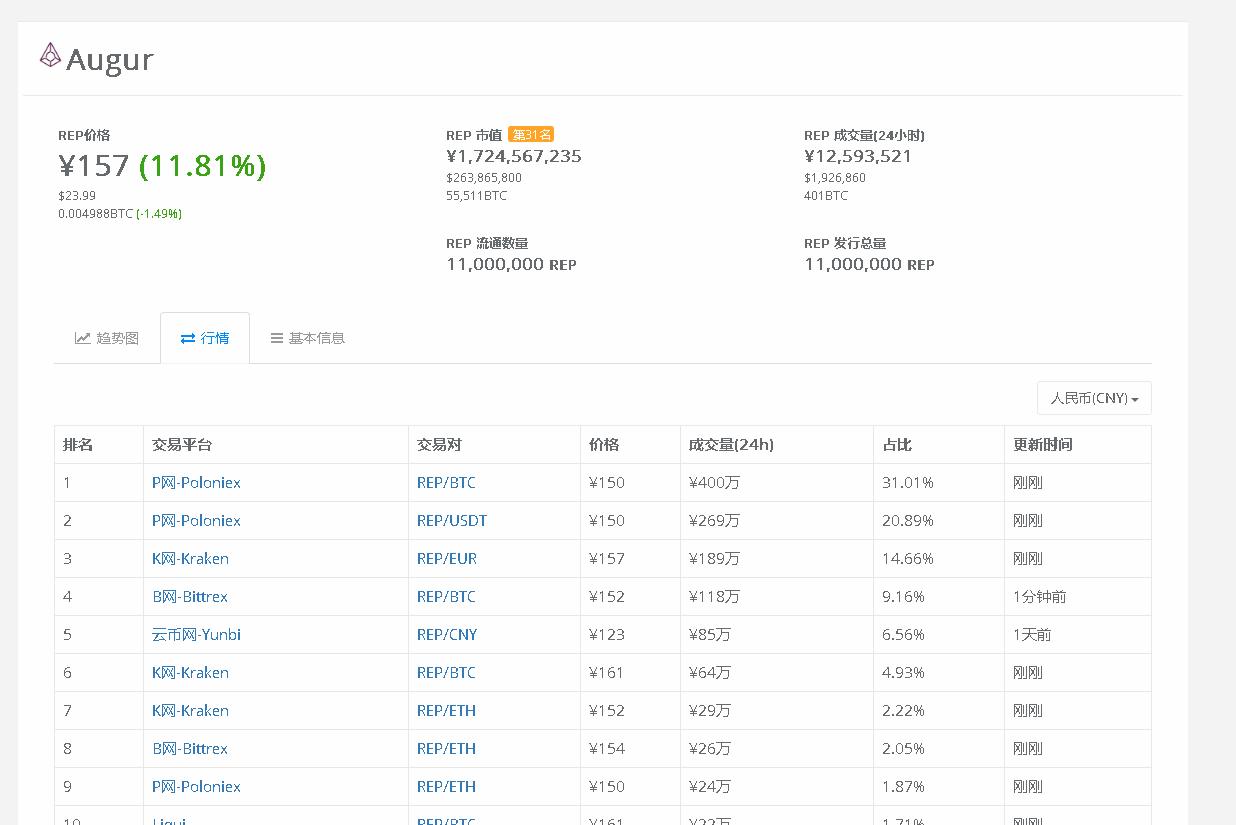This screenshot has height=825, width=1236.
Task: Click the 第31名 rank badge
Action: click(531, 135)
